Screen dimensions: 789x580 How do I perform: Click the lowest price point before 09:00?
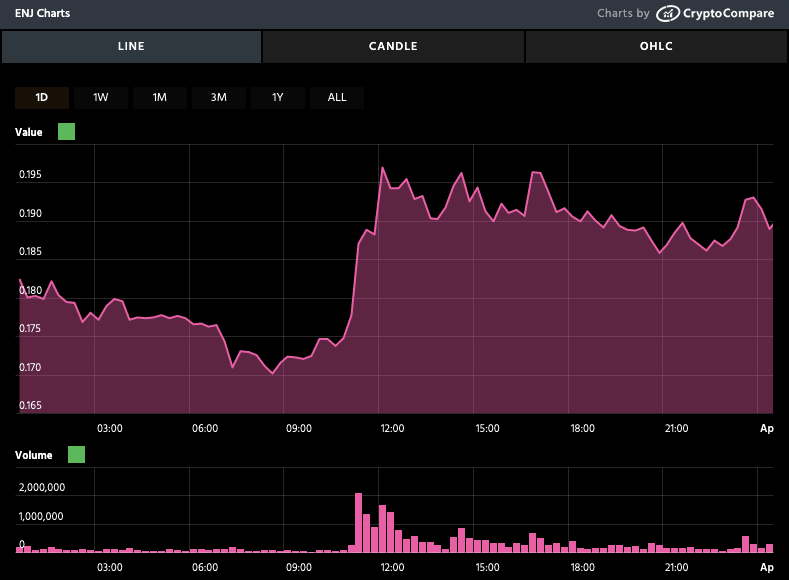[x=272, y=373]
